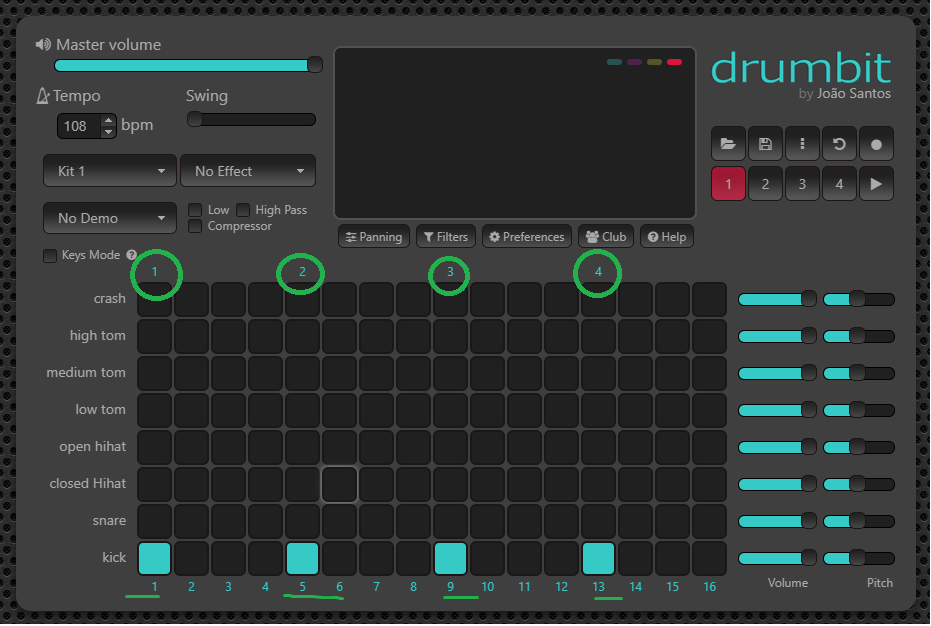
Task: Open the Preferences panel
Action: click(526, 237)
